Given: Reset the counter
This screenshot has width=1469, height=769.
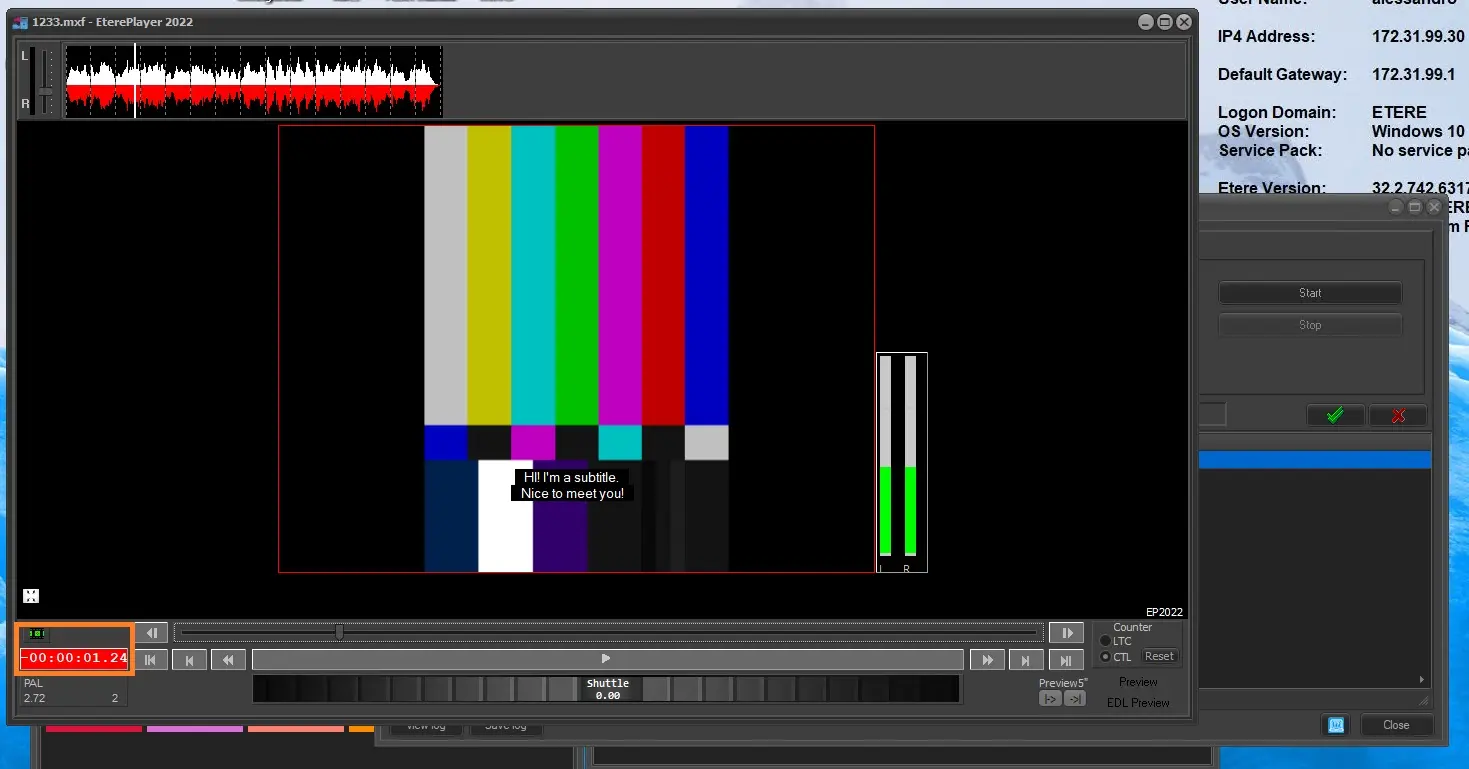Looking at the screenshot, I should [1159, 657].
